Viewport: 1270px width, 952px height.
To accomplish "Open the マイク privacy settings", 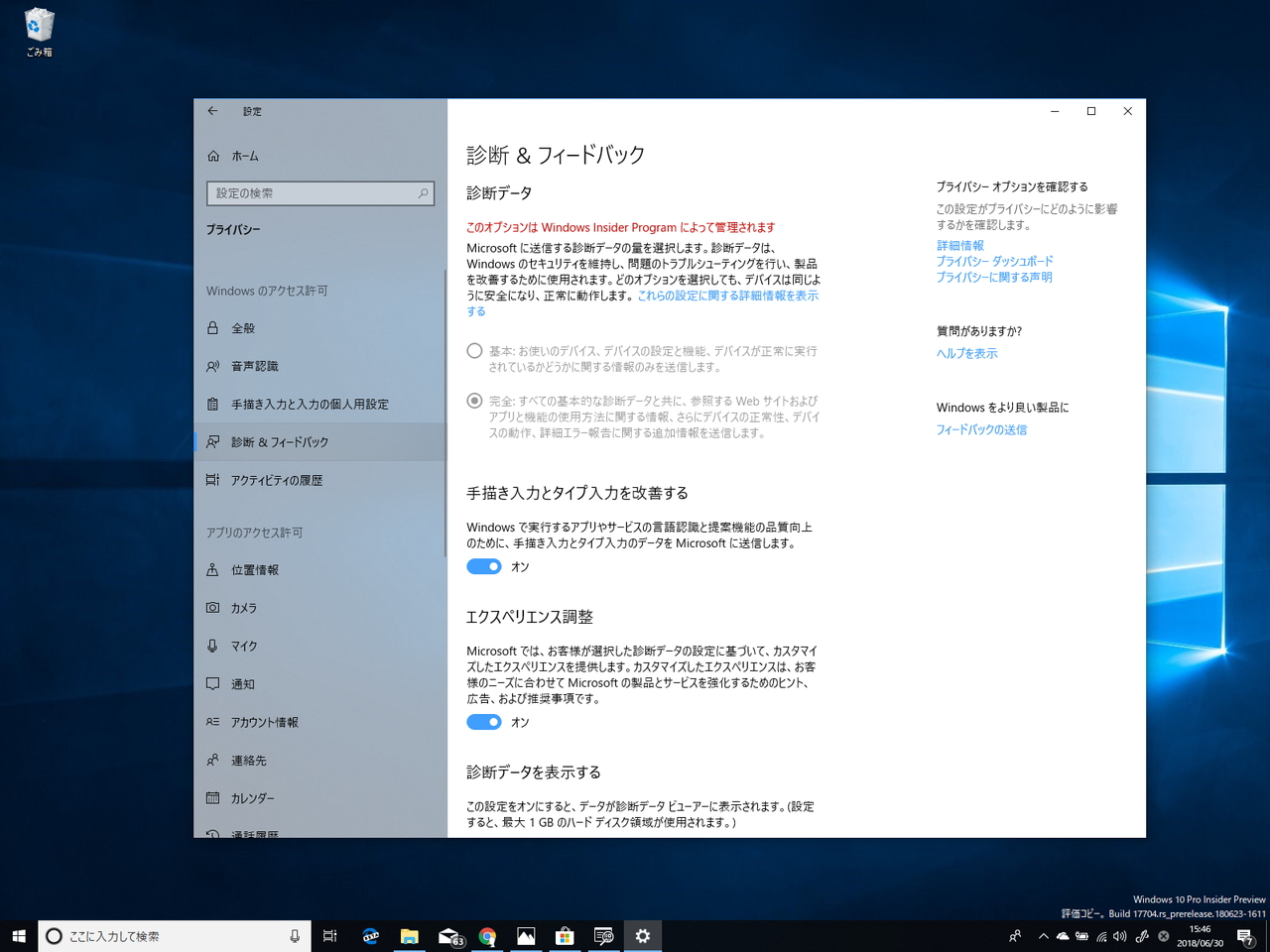I will (242, 646).
